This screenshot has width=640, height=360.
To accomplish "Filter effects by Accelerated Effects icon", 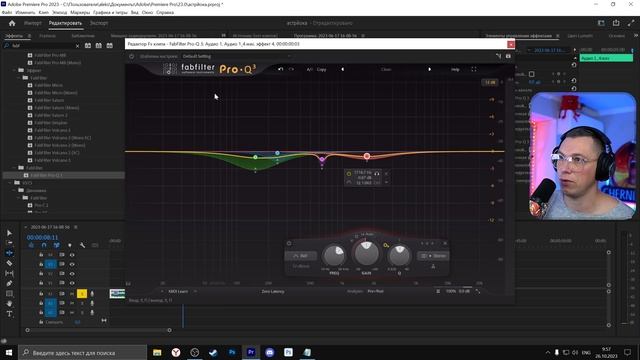I will (88, 46).
